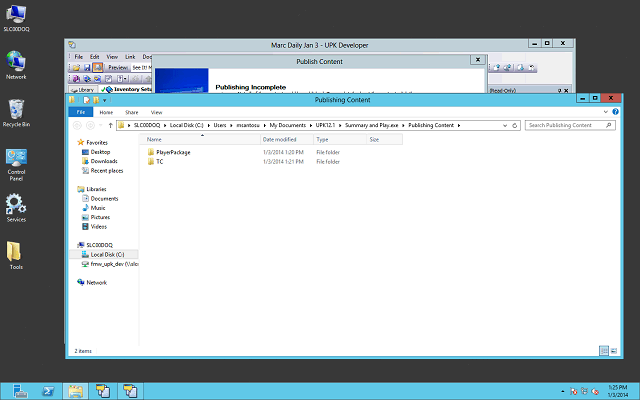The image size is (640, 400).
Task: Refresh the Publishing Content folder
Action: [x=515, y=125]
